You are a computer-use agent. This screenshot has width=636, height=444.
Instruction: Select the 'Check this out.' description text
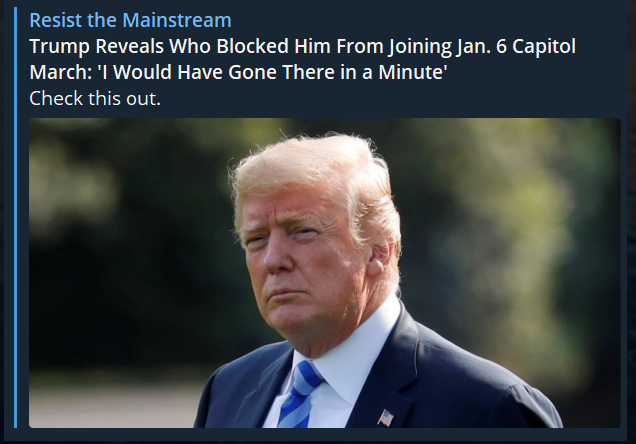(95, 98)
